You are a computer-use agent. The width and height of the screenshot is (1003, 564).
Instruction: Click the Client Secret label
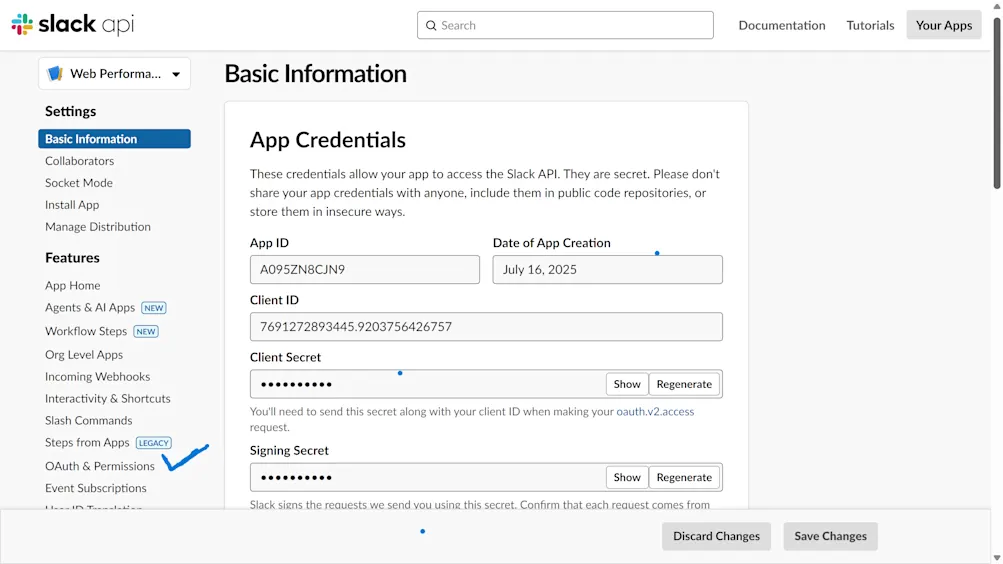click(285, 357)
